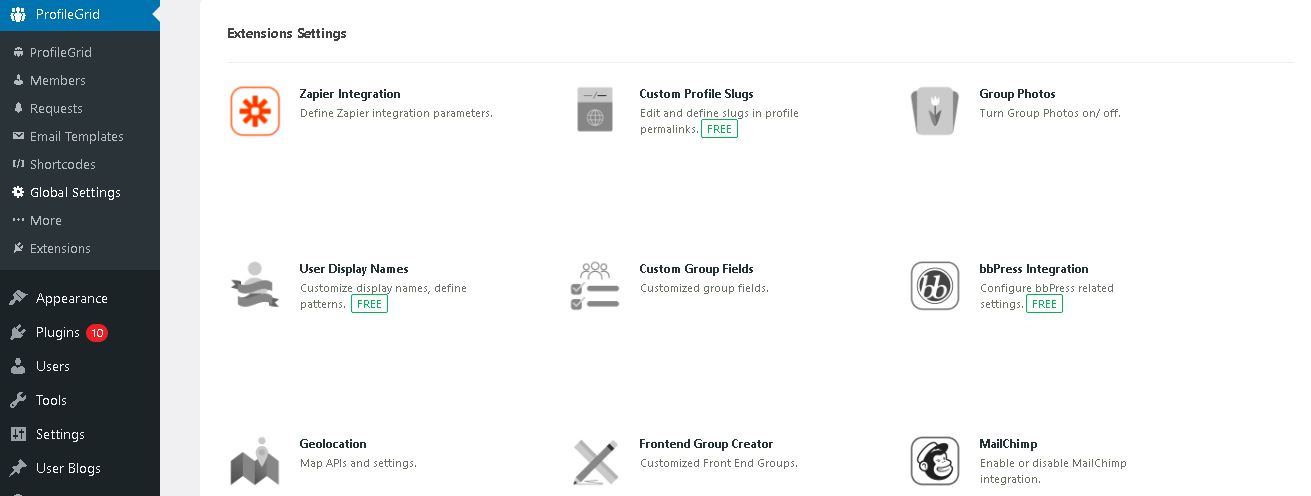This screenshot has height=496, width=1311.
Task: Go to Shortcodes menu item
Action: (61, 164)
